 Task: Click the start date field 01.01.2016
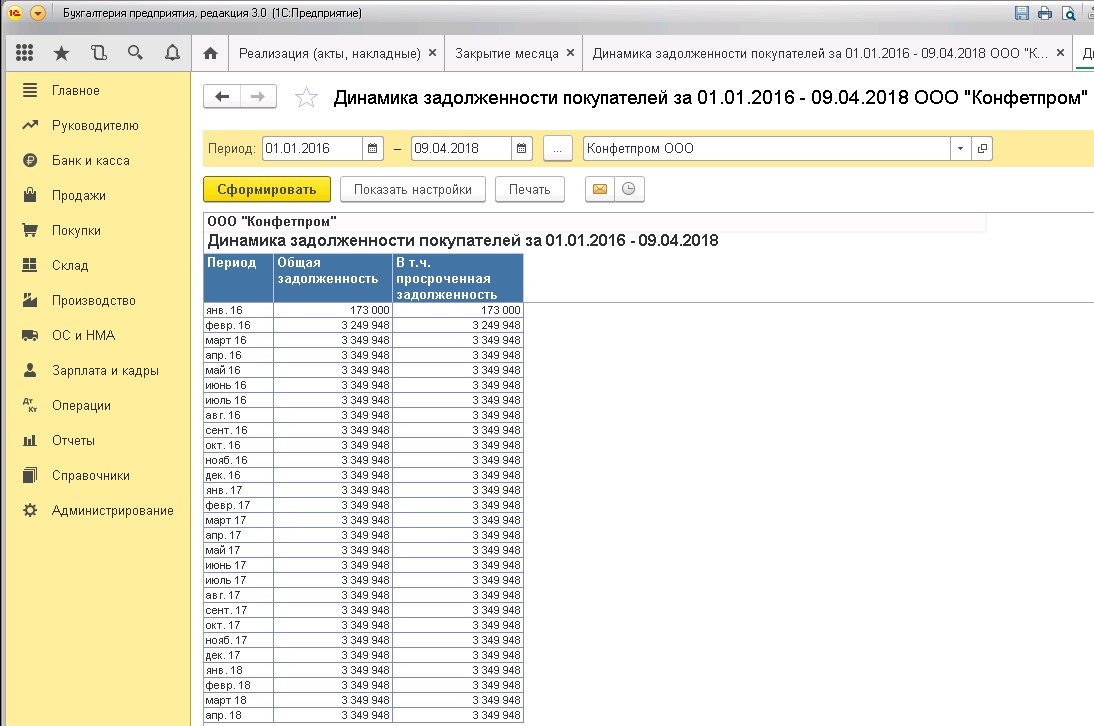pyautogui.click(x=312, y=149)
